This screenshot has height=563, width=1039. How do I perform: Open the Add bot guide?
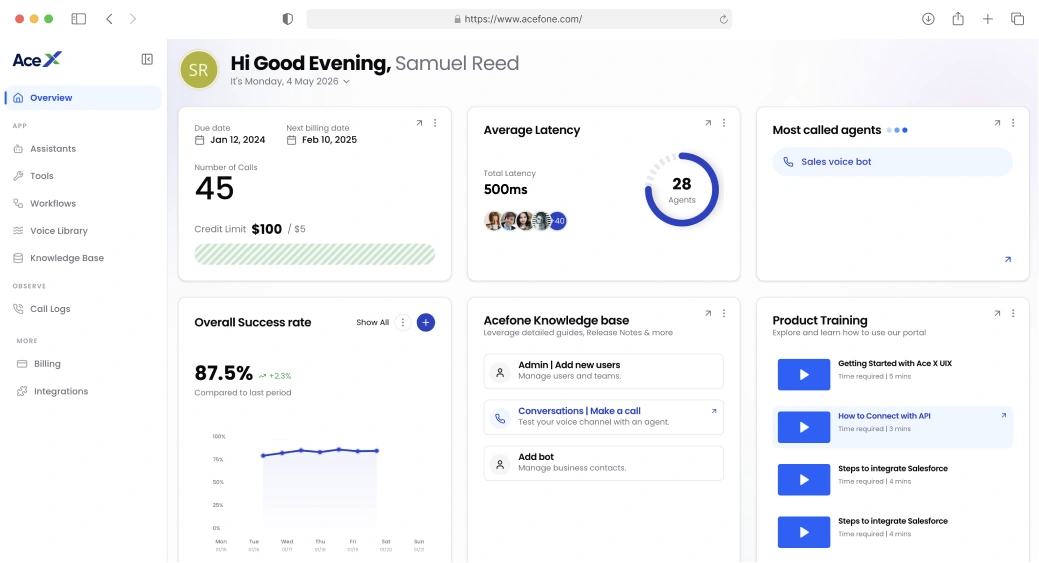point(604,463)
